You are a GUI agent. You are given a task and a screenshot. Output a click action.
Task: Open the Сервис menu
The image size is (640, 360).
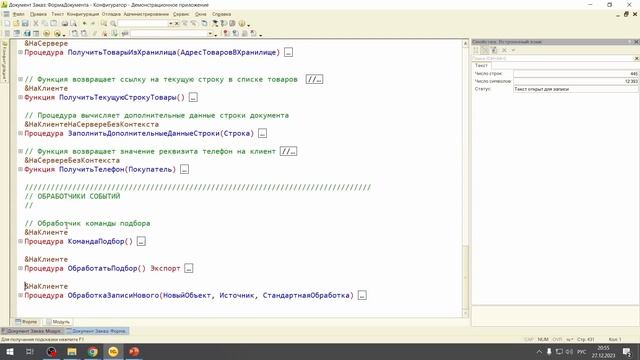click(181, 14)
